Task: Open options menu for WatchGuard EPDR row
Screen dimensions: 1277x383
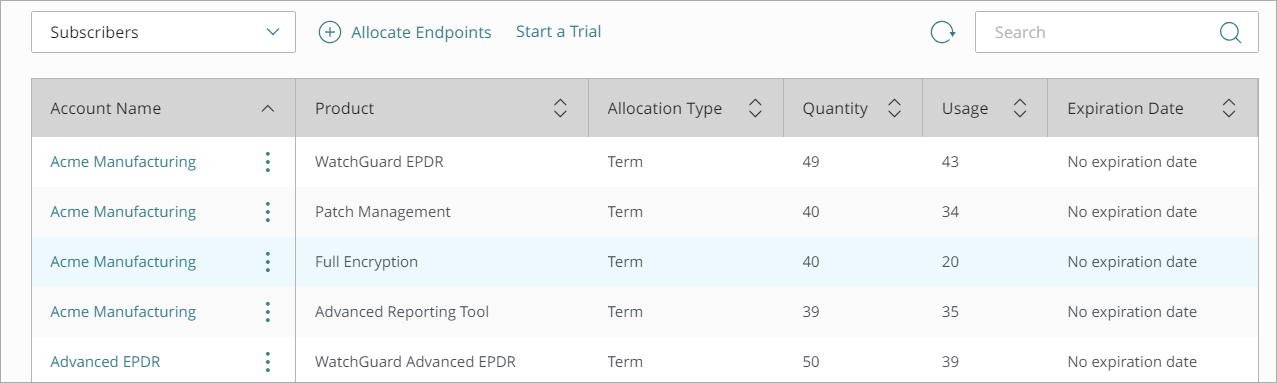Action: coord(267,161)
